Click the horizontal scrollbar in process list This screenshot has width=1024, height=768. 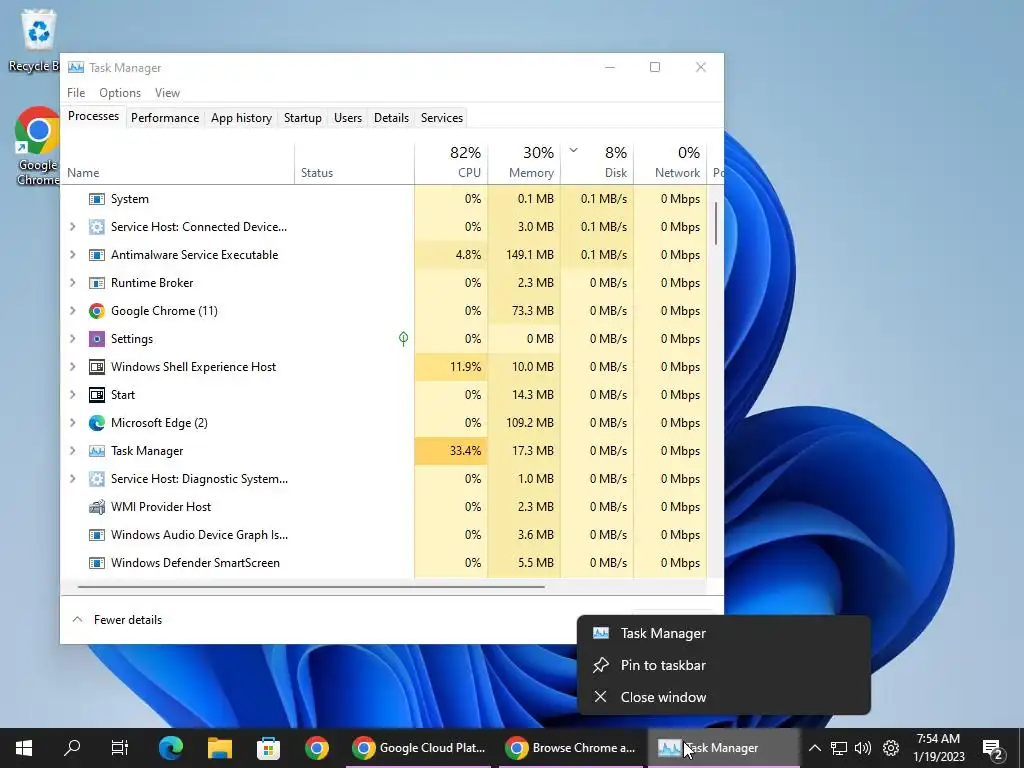click(x=311, y=587)
